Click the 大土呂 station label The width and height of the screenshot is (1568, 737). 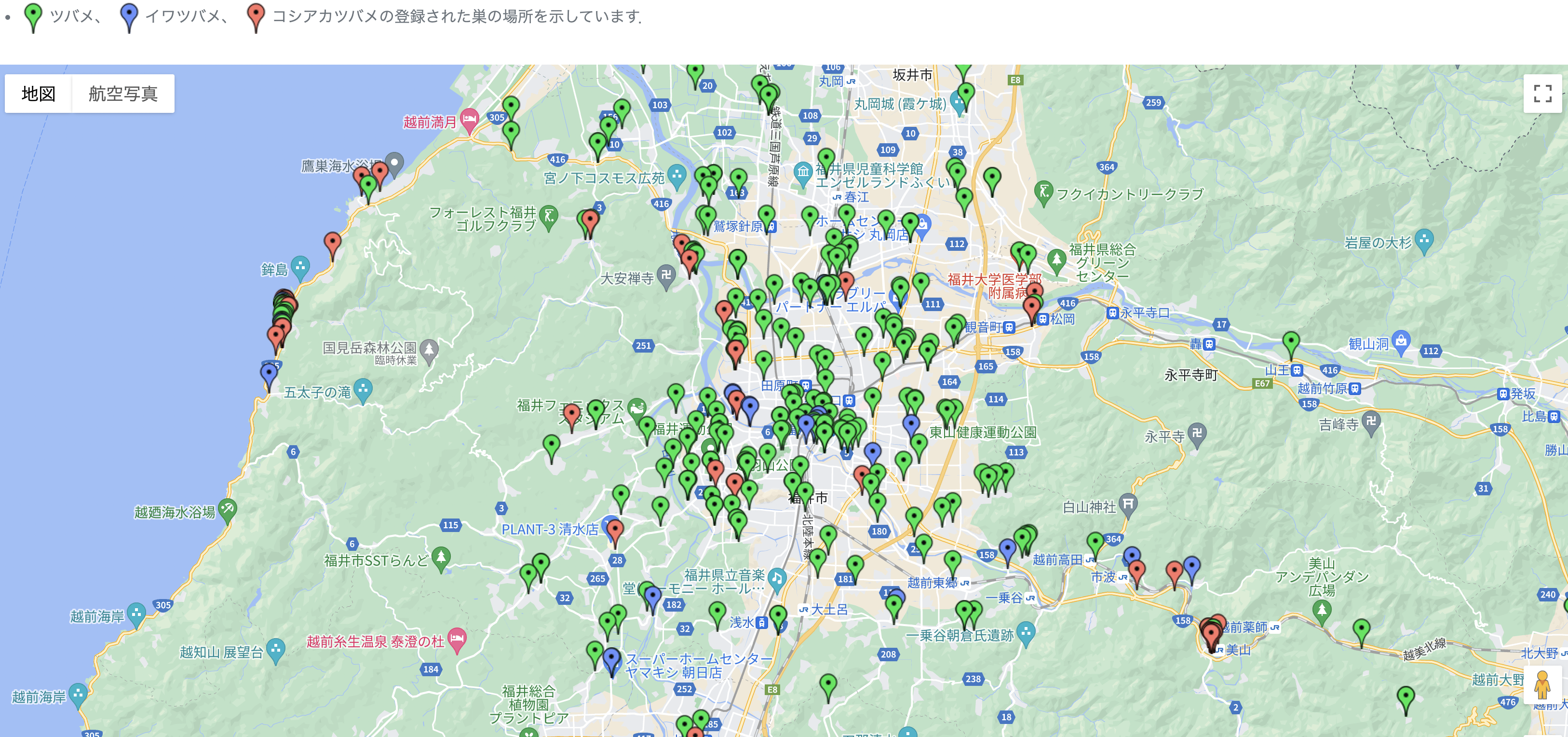tap(829, 609)
